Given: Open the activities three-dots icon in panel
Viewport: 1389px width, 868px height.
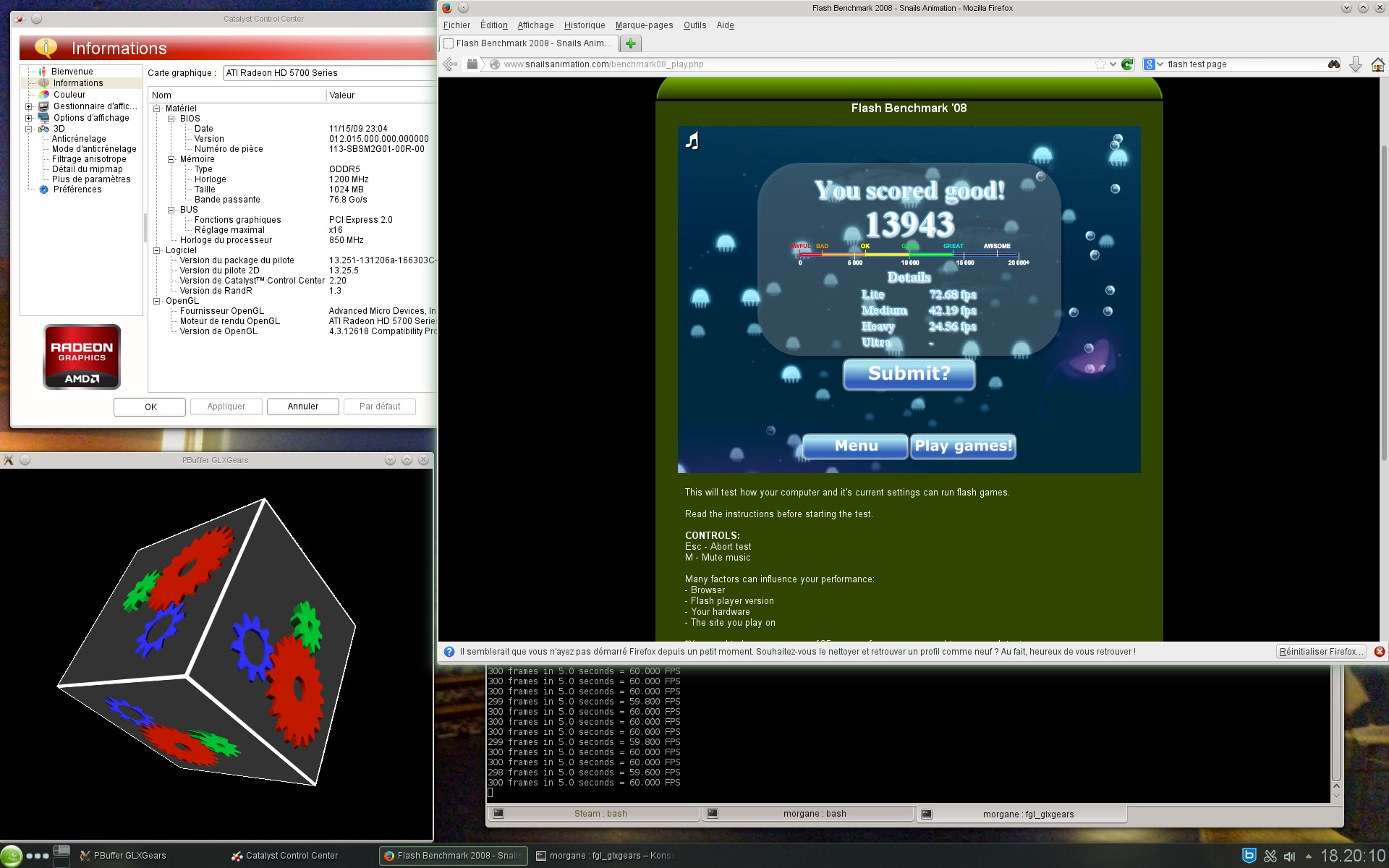Looking at the screenshot, I should point(37,856).
